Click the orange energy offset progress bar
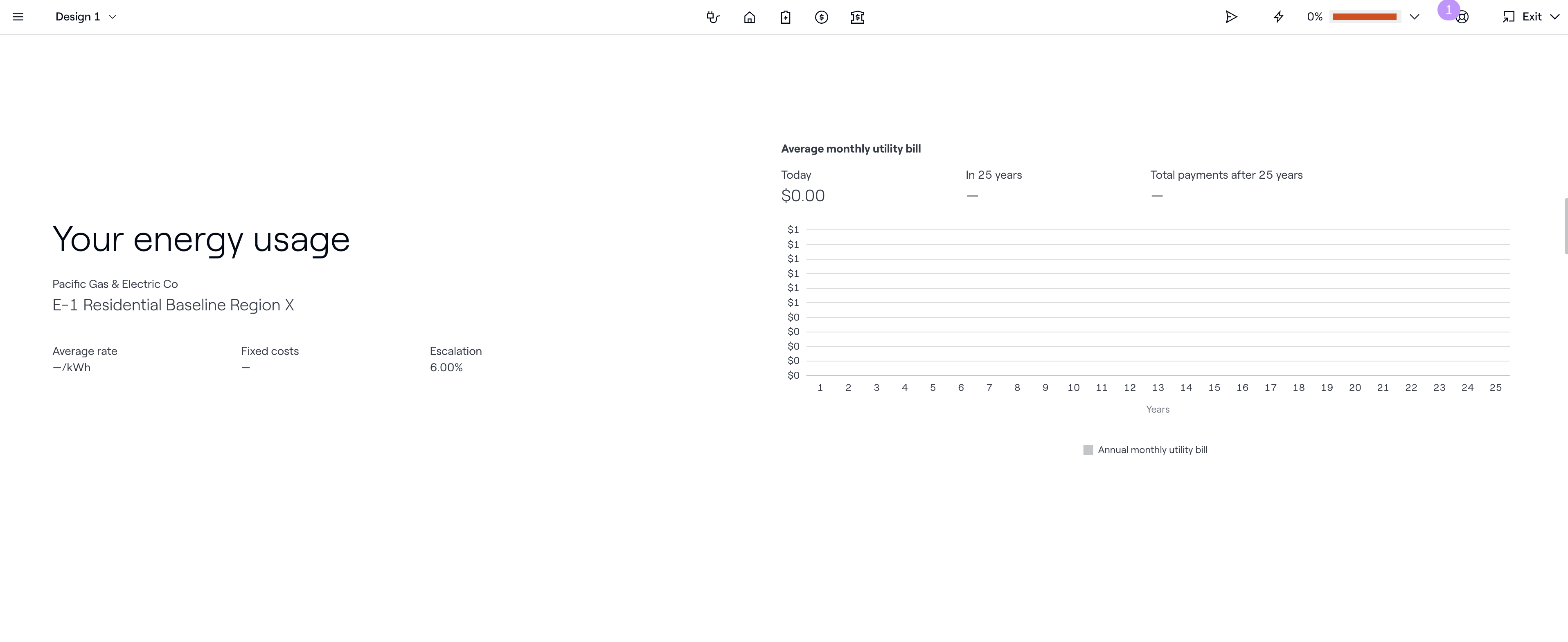 point(1364,17)
